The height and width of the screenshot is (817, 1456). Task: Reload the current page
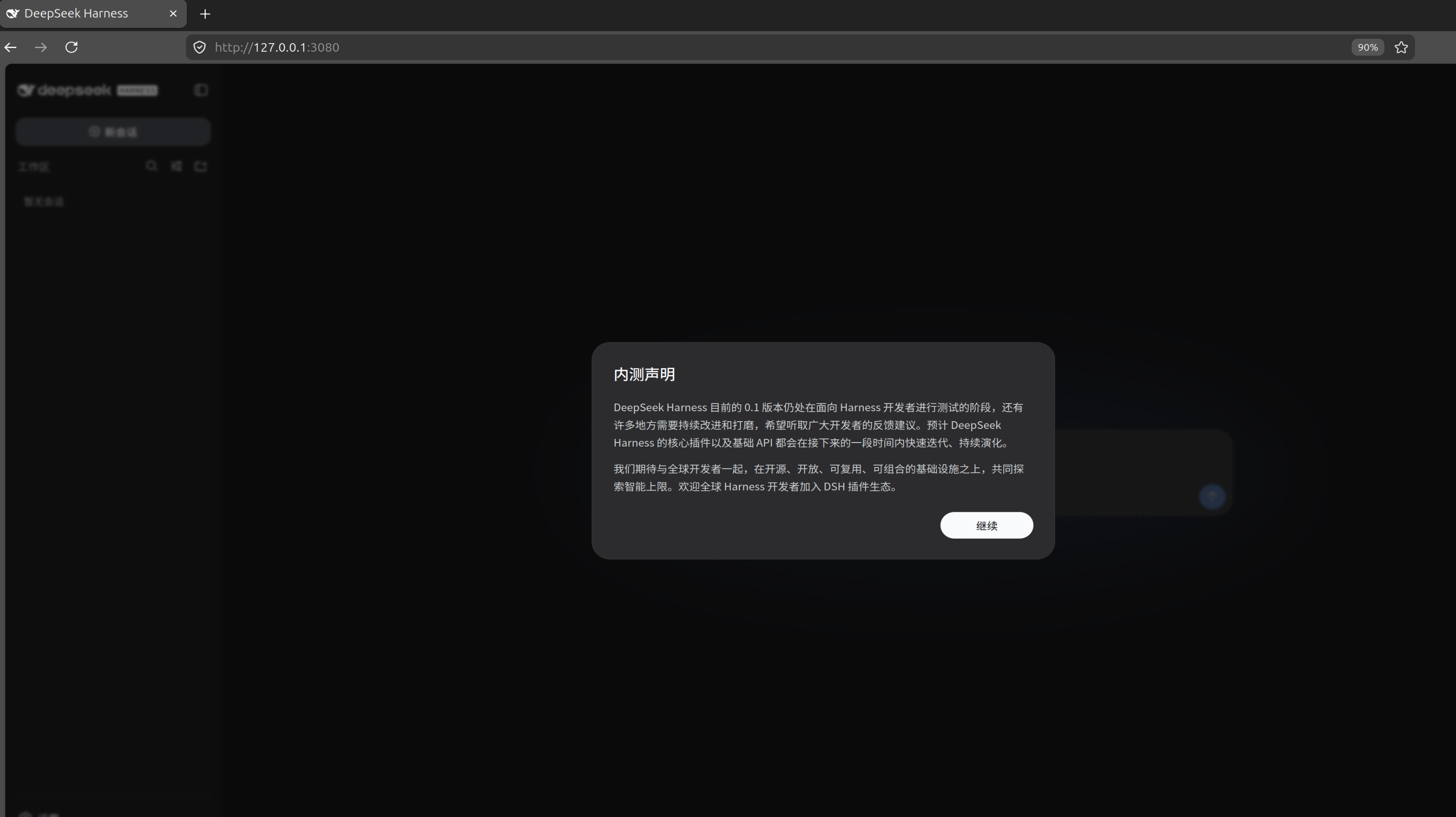(71, 48)
